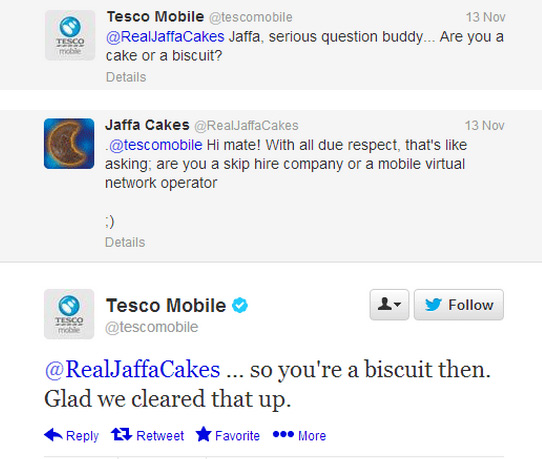542x459 pixels.
Task: Click the Jaffa Cakes display name
Action: tap(147, 125)
